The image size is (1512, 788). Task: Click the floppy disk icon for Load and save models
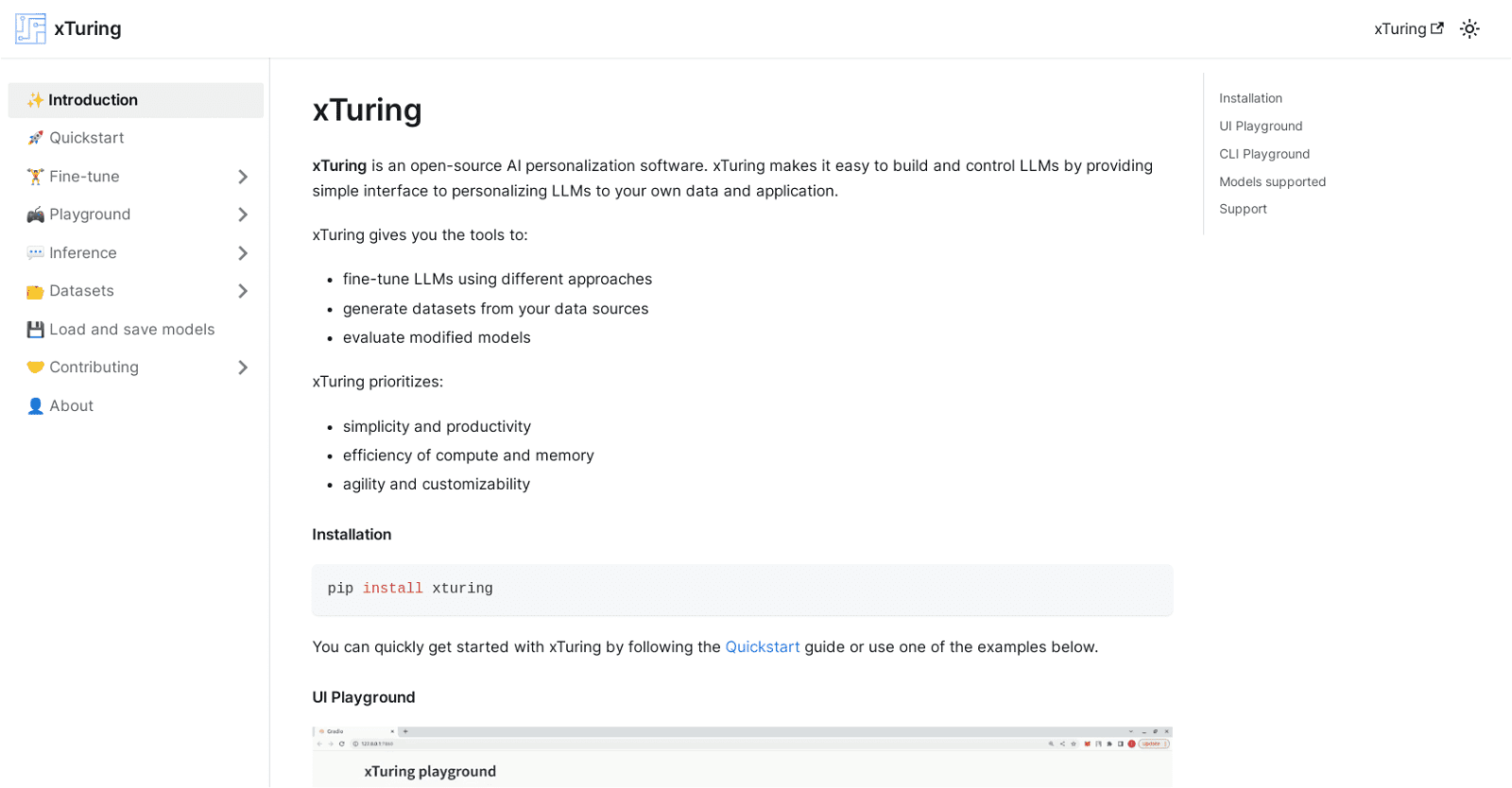pyautogui.click(x=35, y=330)
